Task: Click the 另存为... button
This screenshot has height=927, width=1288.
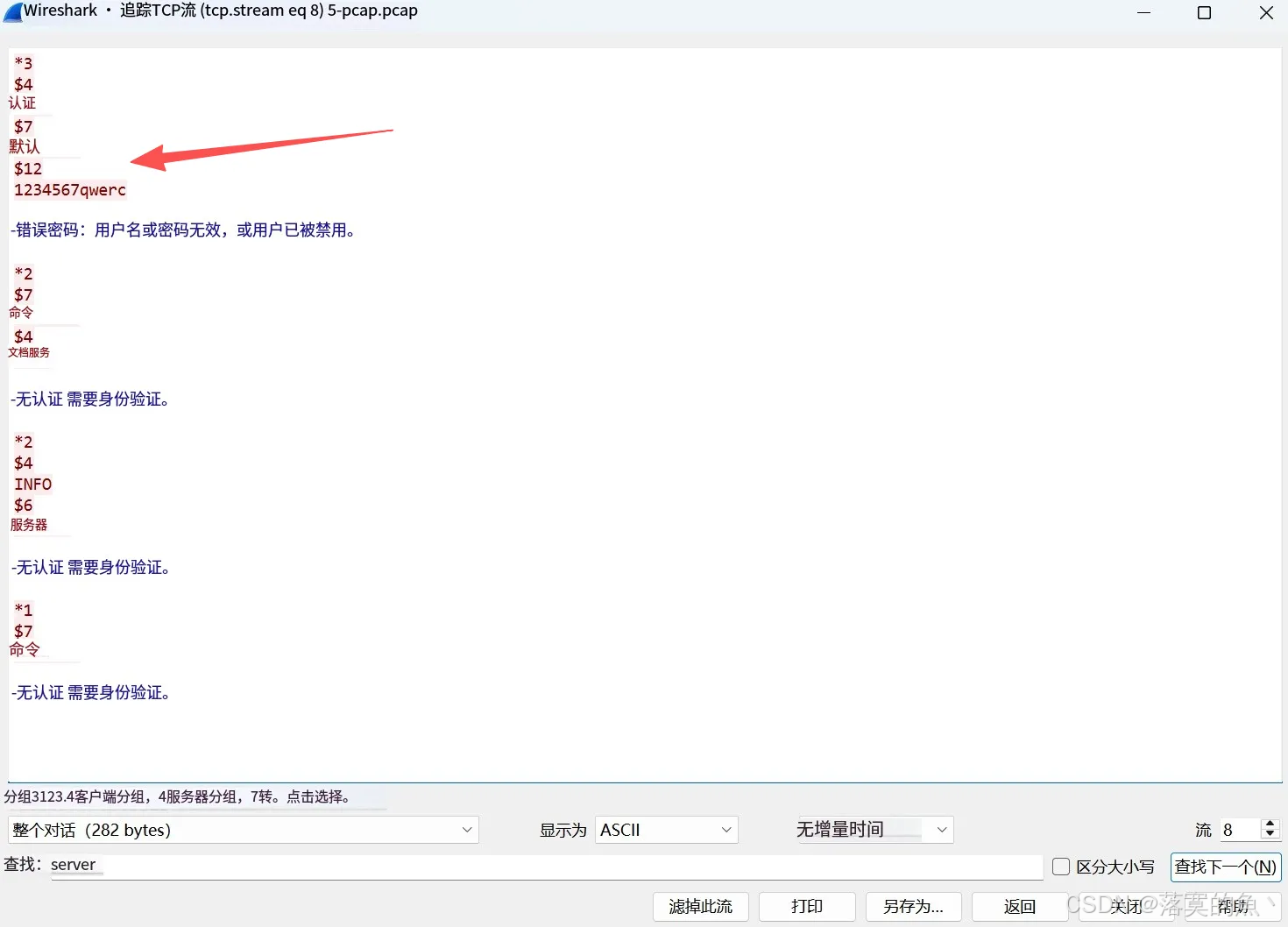Action: [913, 907]
